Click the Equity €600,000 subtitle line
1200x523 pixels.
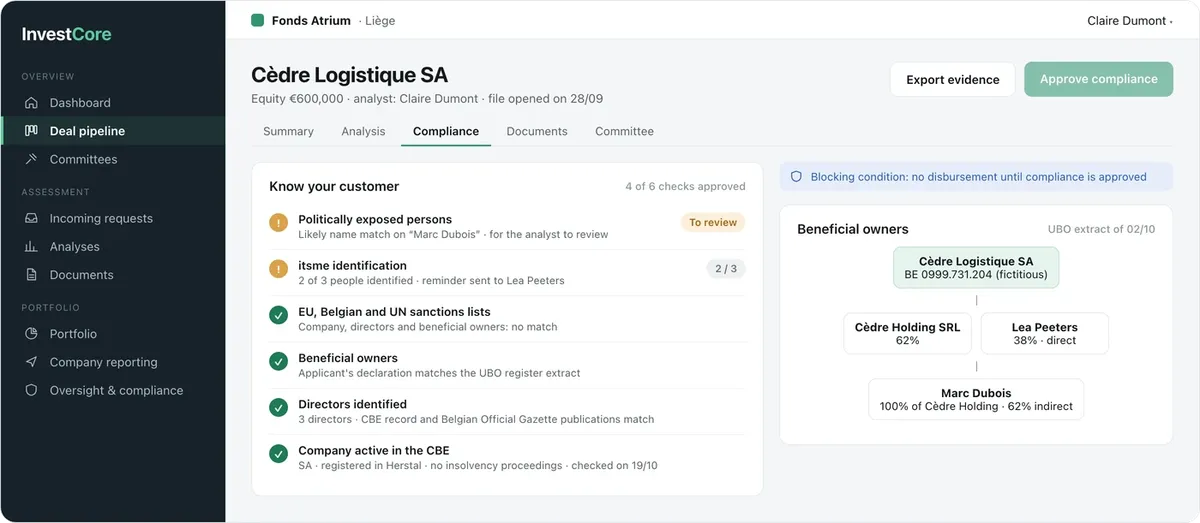[x=427, y=99]
